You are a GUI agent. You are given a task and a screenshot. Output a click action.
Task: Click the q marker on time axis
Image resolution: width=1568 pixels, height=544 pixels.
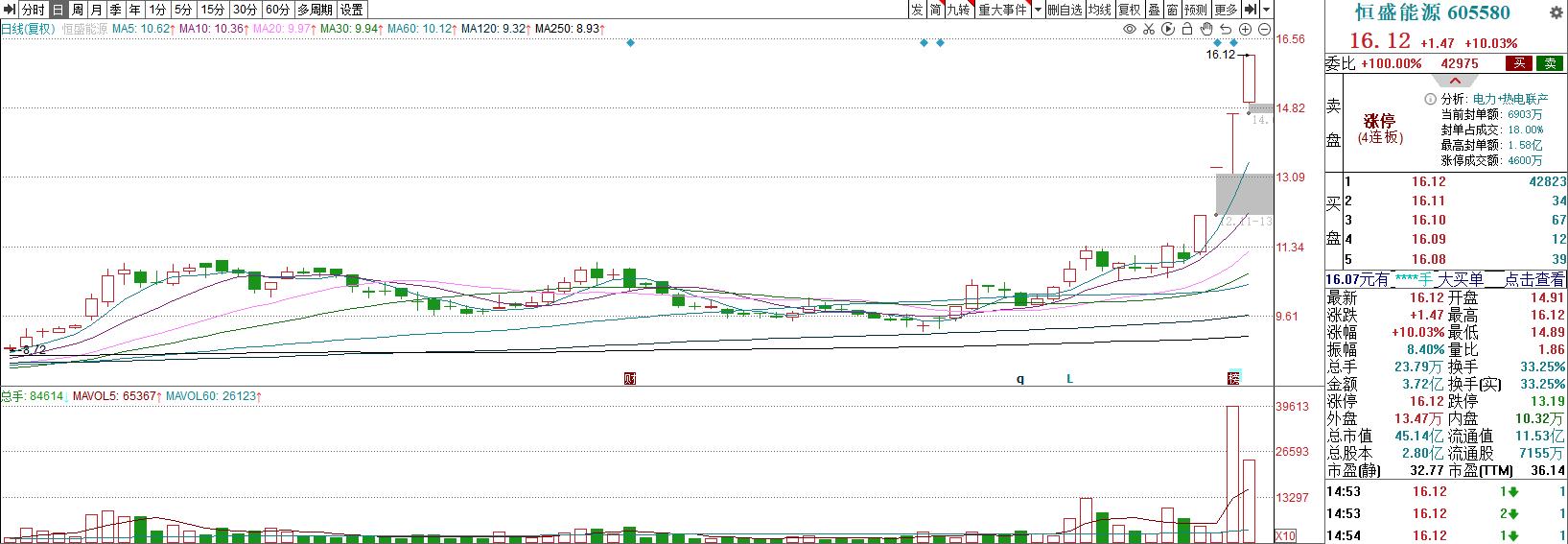[1020, 379]
